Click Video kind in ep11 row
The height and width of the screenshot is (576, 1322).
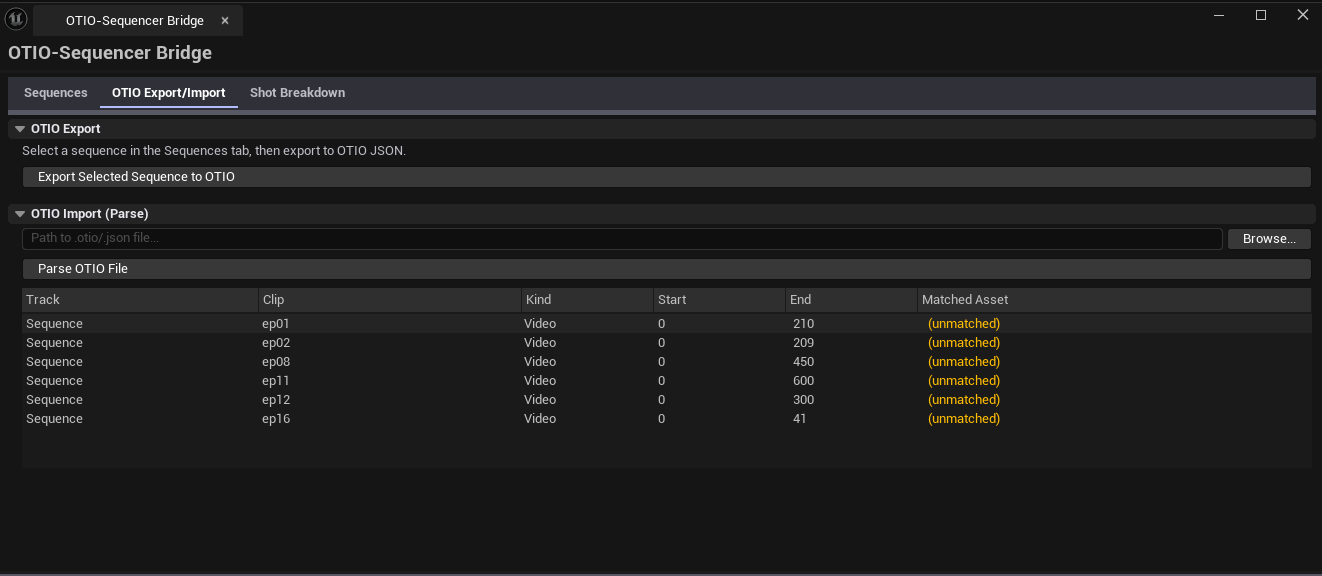point(540,381)
